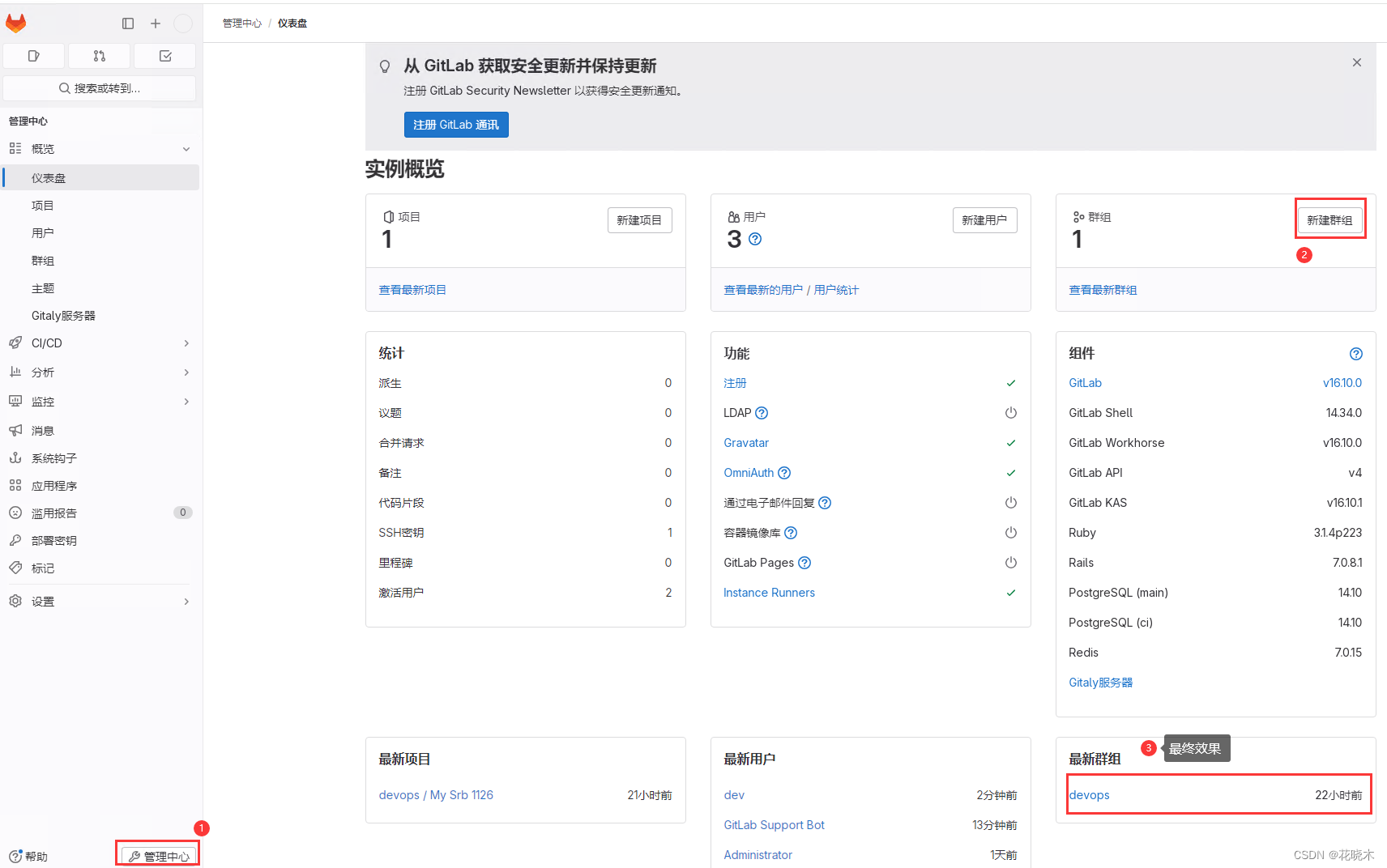1387x868 pixels.
Task: Toggle the sidebar collapse icon
Action: 128,23
